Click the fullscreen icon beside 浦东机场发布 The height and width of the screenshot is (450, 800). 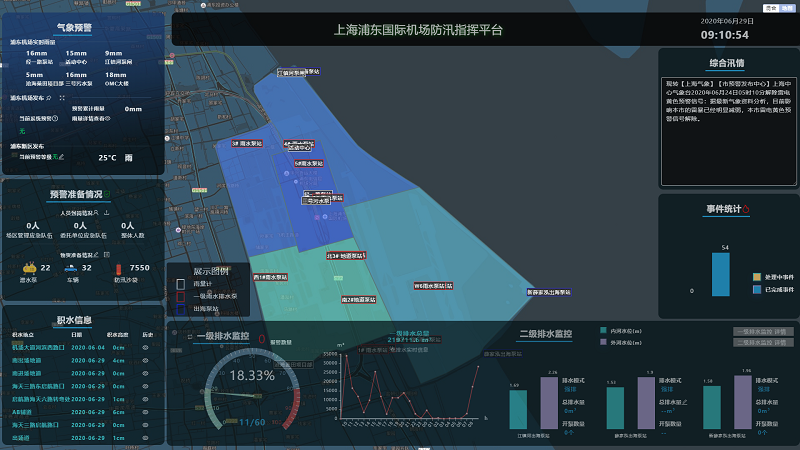[x=61, y=98]
